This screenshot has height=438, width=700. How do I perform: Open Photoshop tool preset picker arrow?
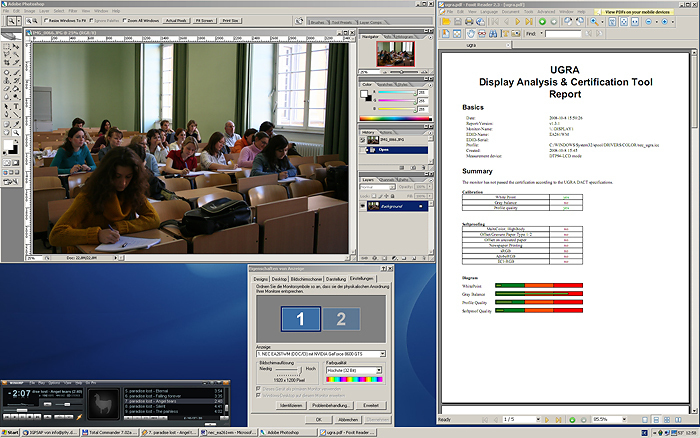click(x=19, y=21)
